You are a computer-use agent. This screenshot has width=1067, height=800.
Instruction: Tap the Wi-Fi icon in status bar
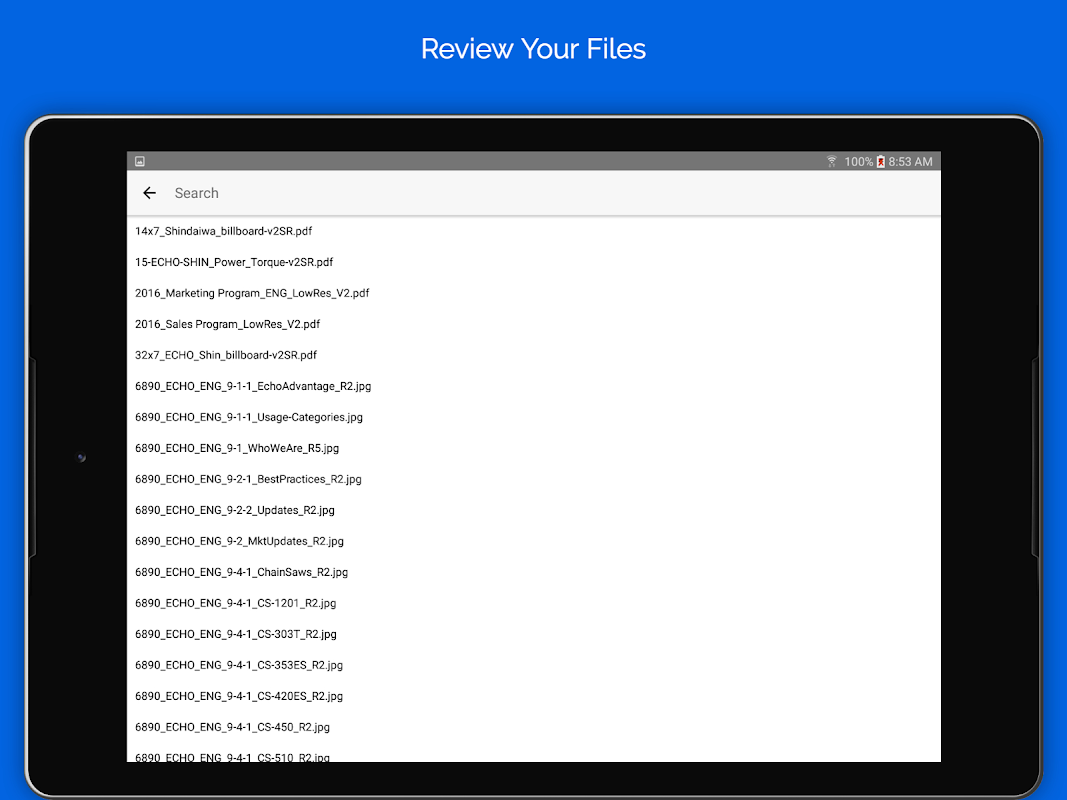click(x=832, y=161)
